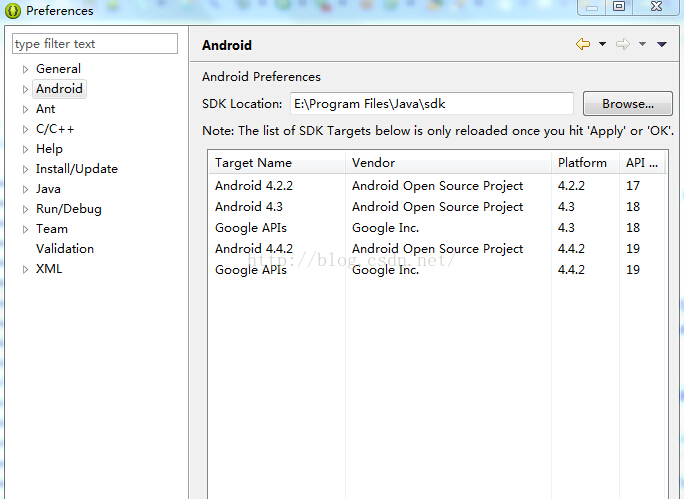Image resolution: width=684 pixels, height=499 pixels.
Task: Sort by API column header
Action: point(642,163)
